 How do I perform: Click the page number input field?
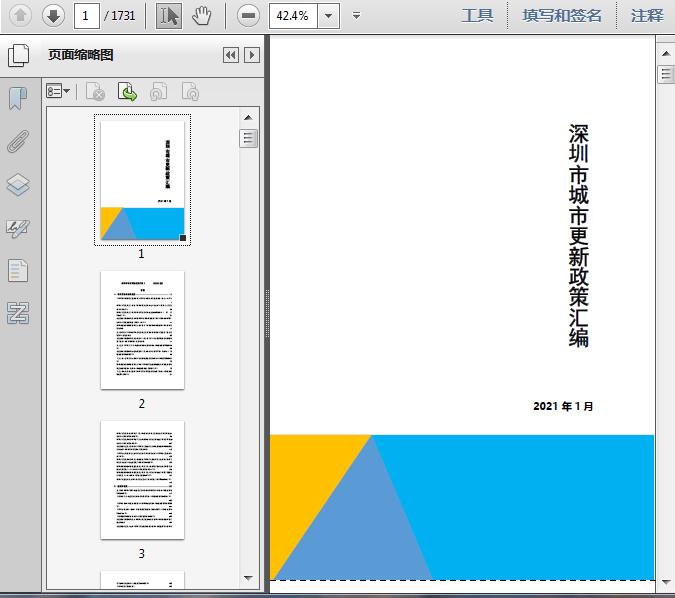[87, 16]
